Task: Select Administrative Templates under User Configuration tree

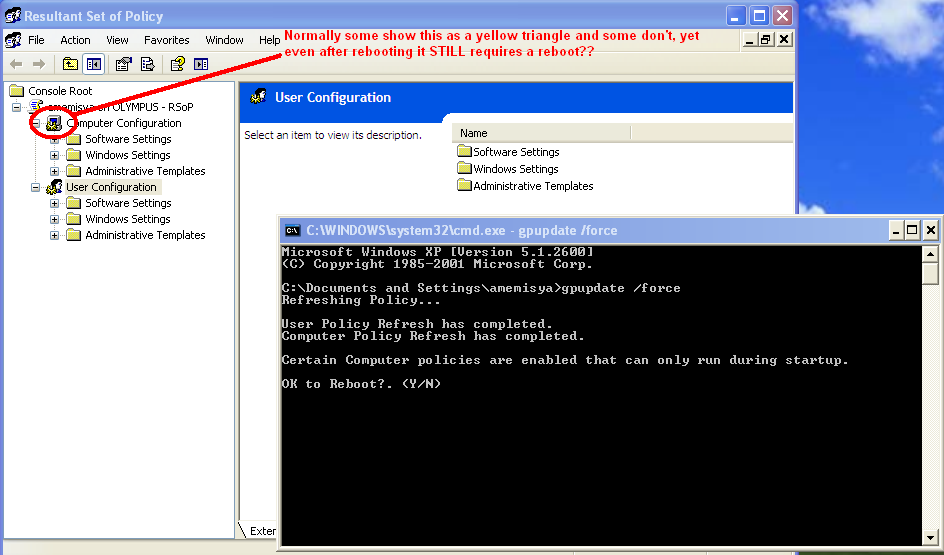Action: point(145,235)
